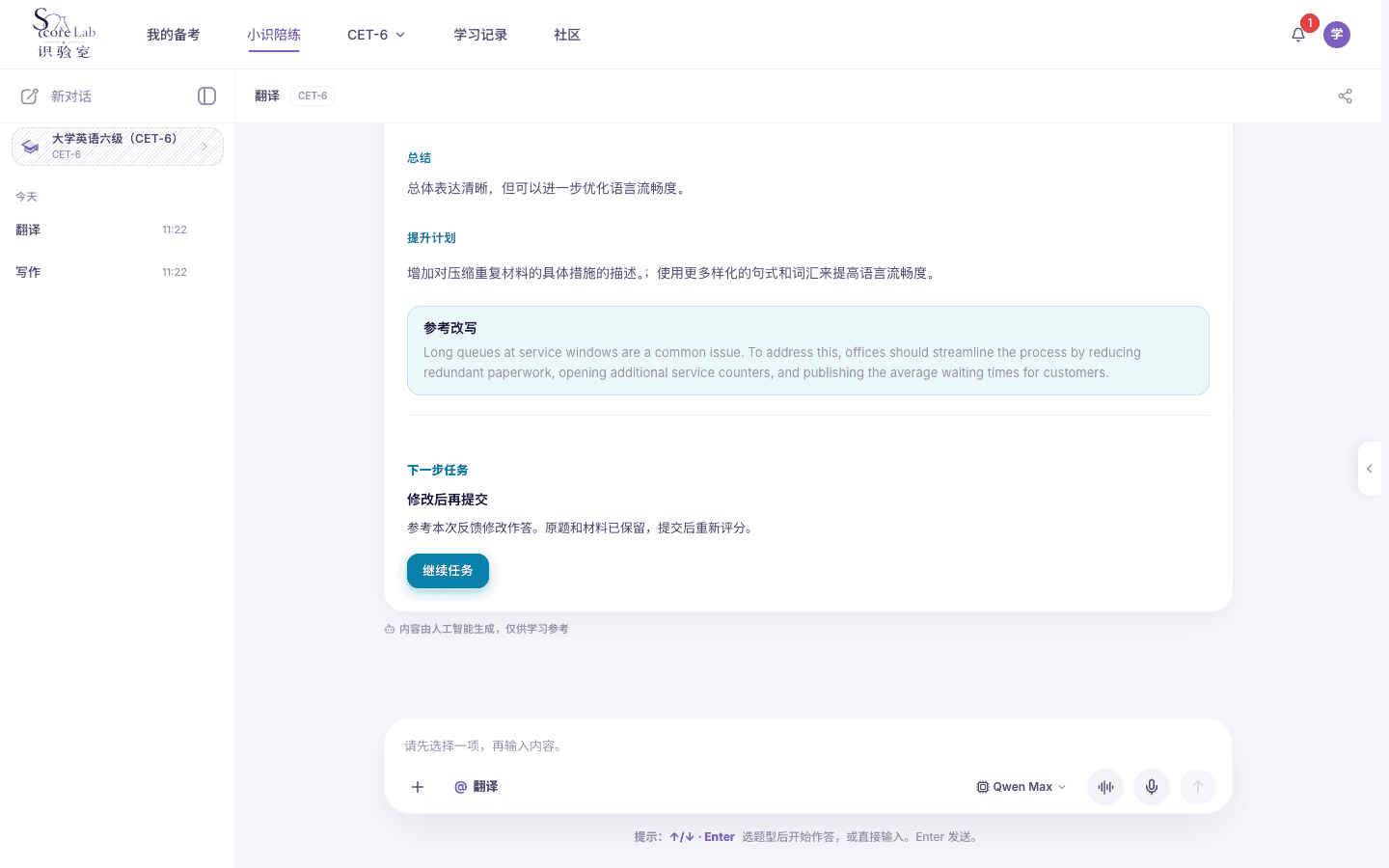Click the 今天 label in sidebar
Viewport: 1389px width, 868px height.
26,197
